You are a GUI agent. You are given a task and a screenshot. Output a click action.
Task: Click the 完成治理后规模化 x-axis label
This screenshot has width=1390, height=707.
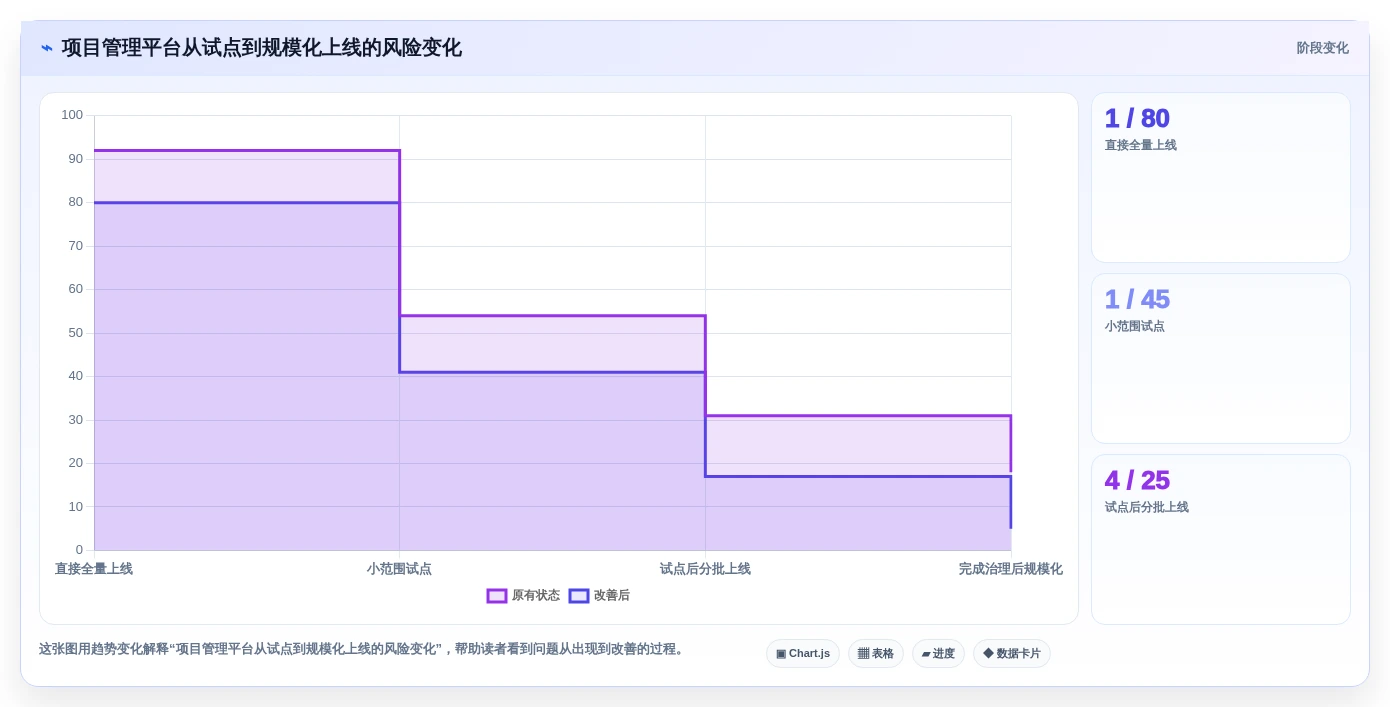1010,569
